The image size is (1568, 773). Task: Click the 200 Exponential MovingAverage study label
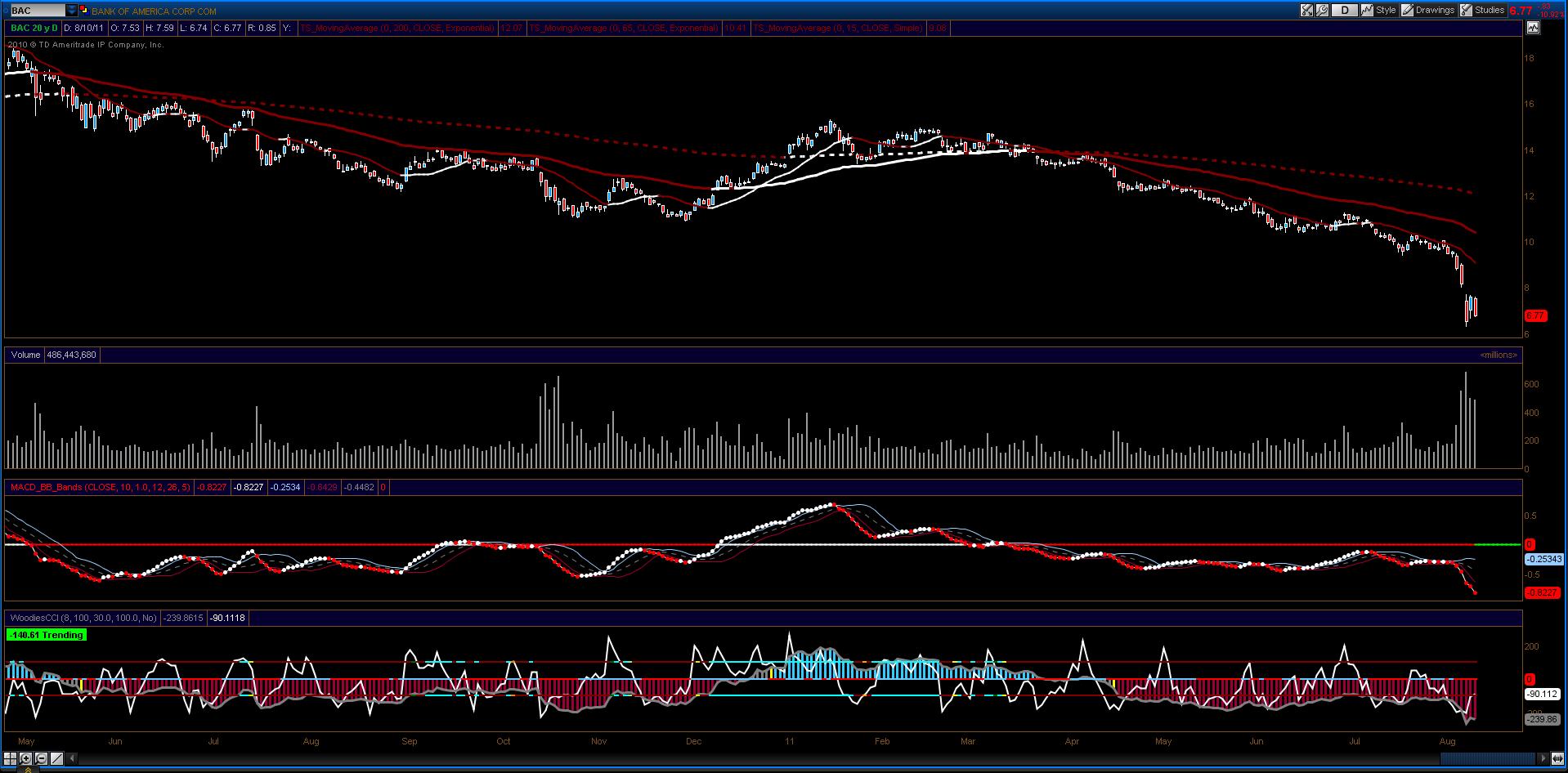coord(397,28)
